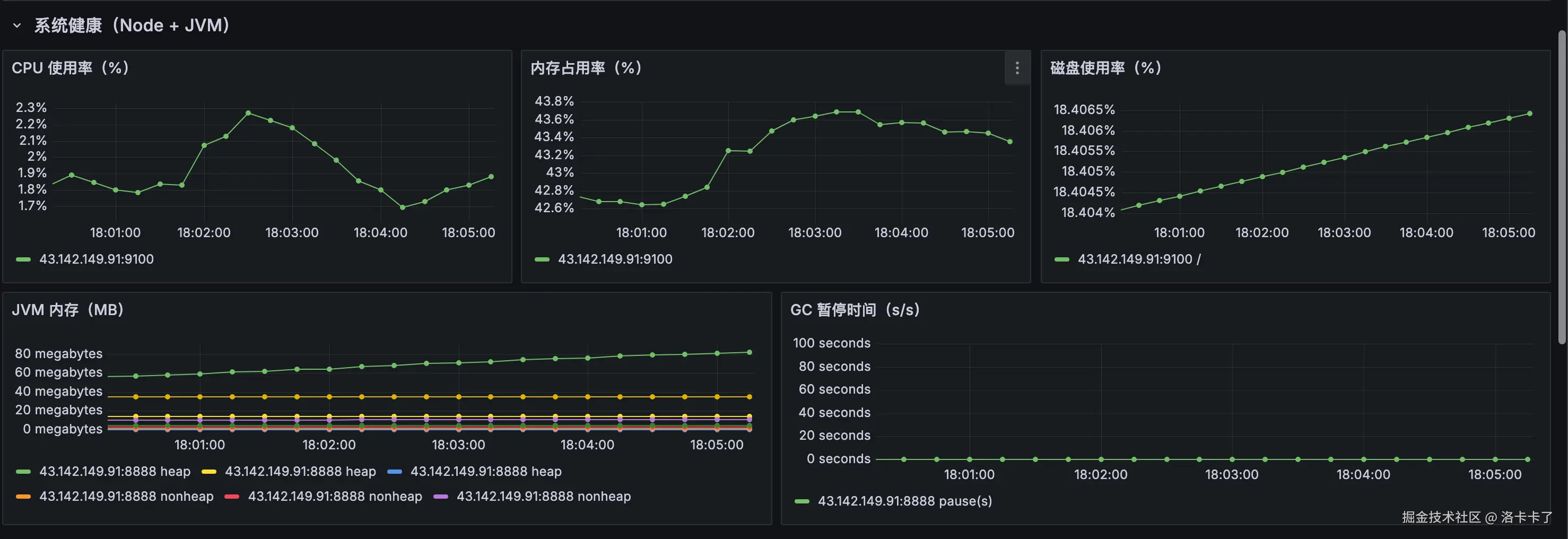Toggle the green heap series in JVM legend

(x=115, y=472)
